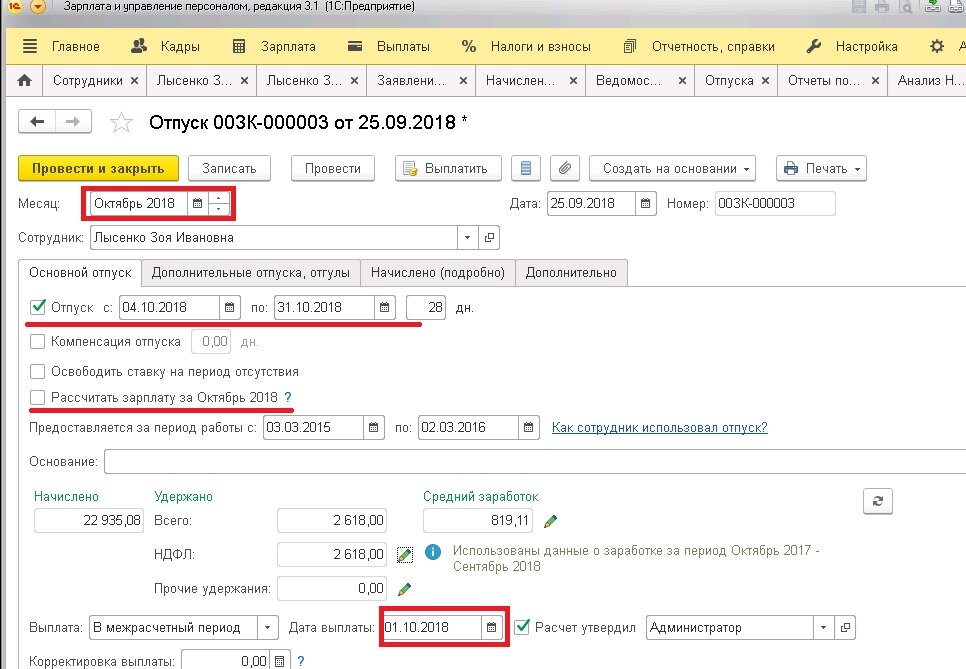Click the Записать button

[x=229, y=168]
